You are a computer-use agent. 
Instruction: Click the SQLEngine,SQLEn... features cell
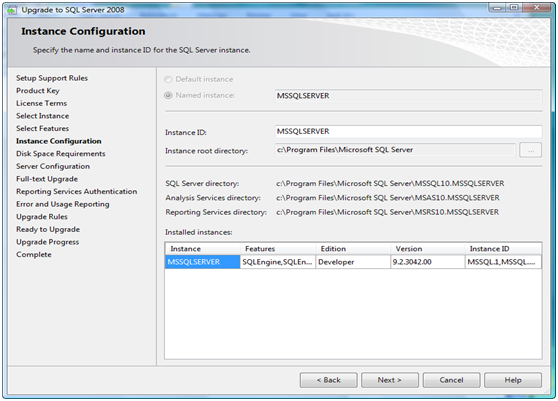coord(278,262)
